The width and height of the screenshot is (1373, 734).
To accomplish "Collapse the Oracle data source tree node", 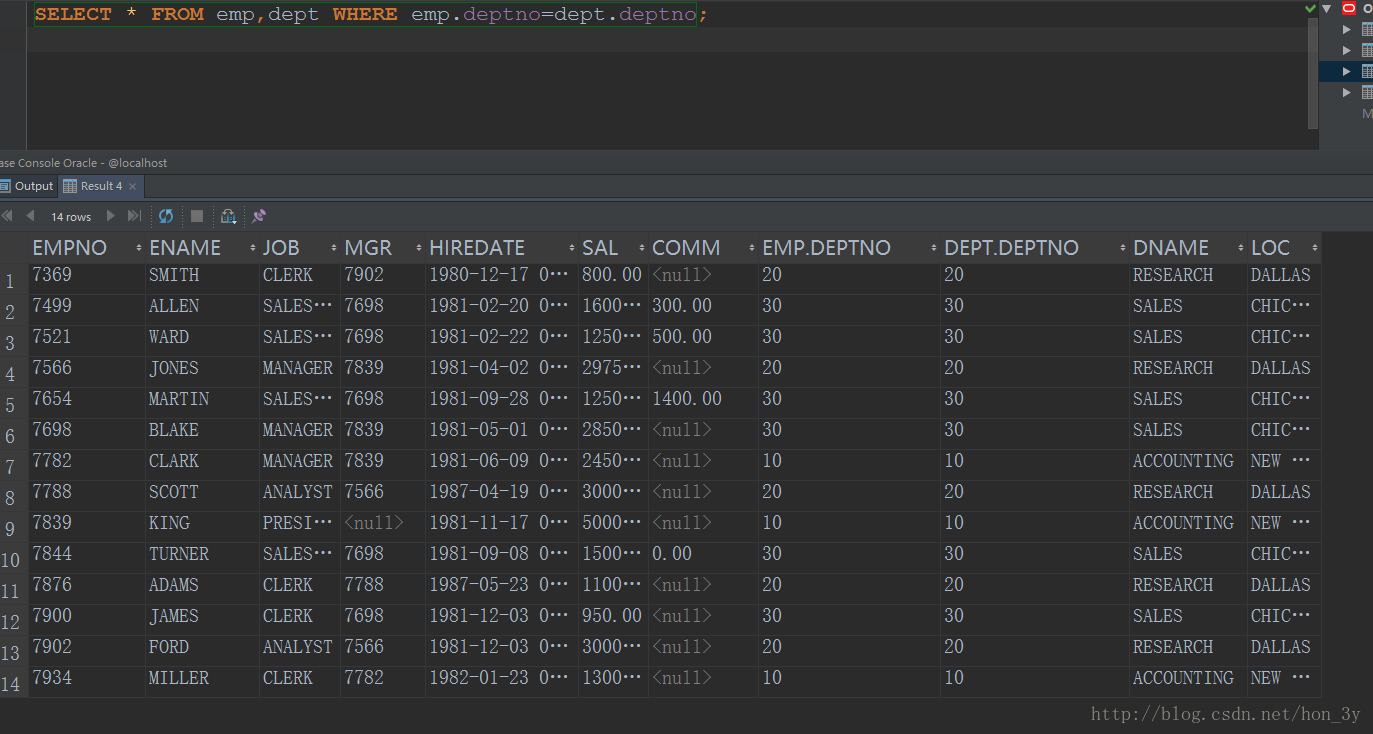I will [1327, 8].
